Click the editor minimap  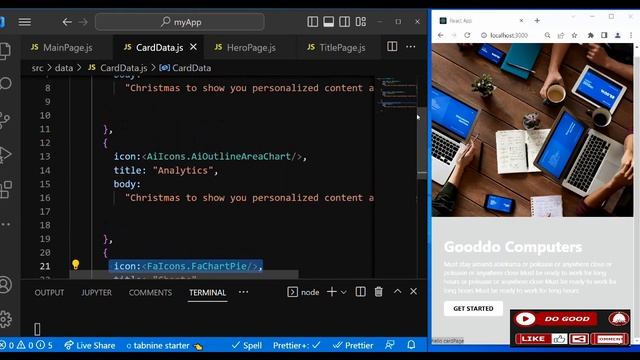396,94
